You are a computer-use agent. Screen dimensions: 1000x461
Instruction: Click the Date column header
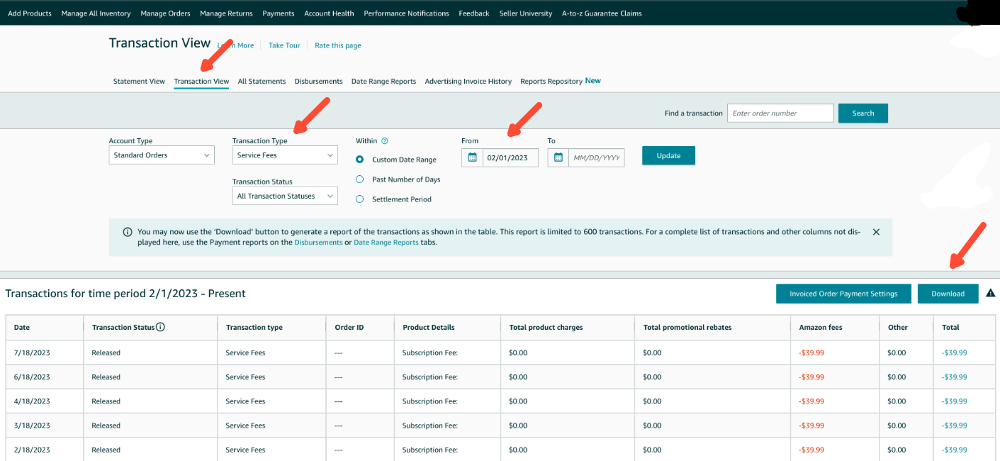[x=45, y=327]
